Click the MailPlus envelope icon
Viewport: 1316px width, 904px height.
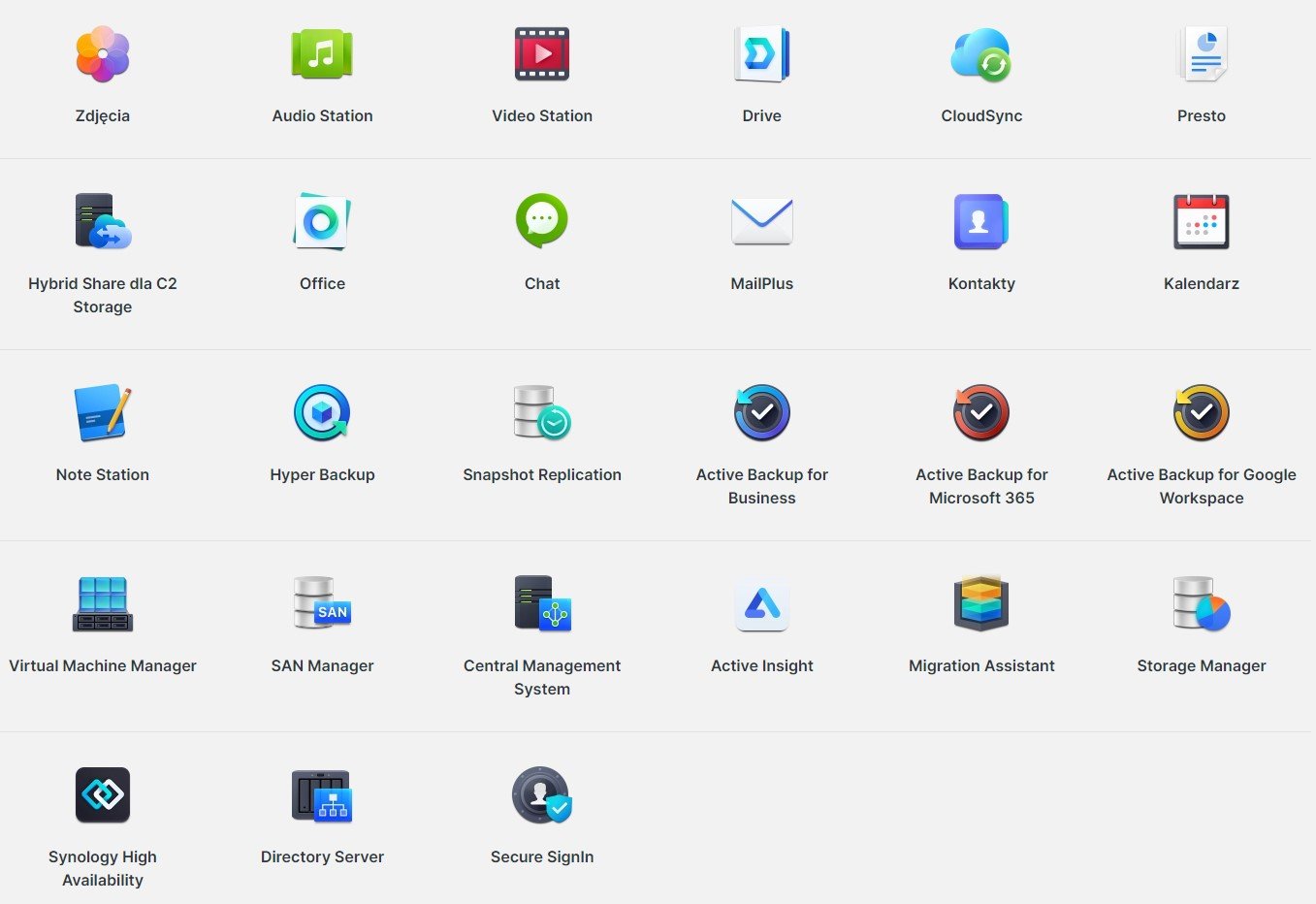[761, 221]
